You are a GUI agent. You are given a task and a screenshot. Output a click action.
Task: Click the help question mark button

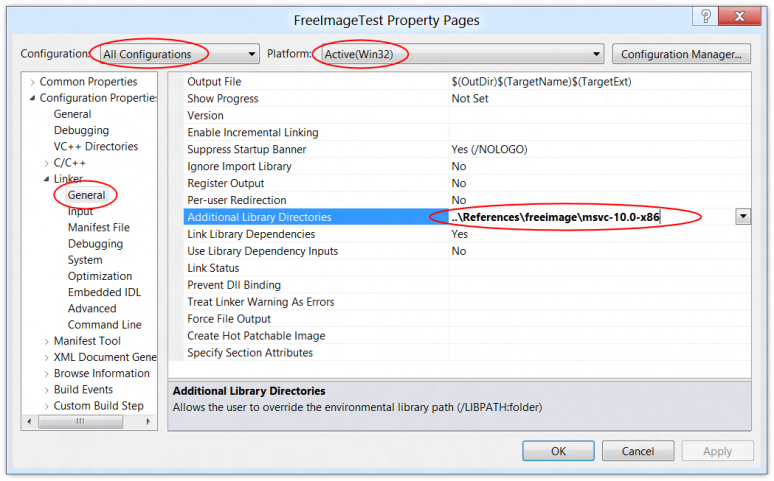pyautogui.click(x=705, y=16)
